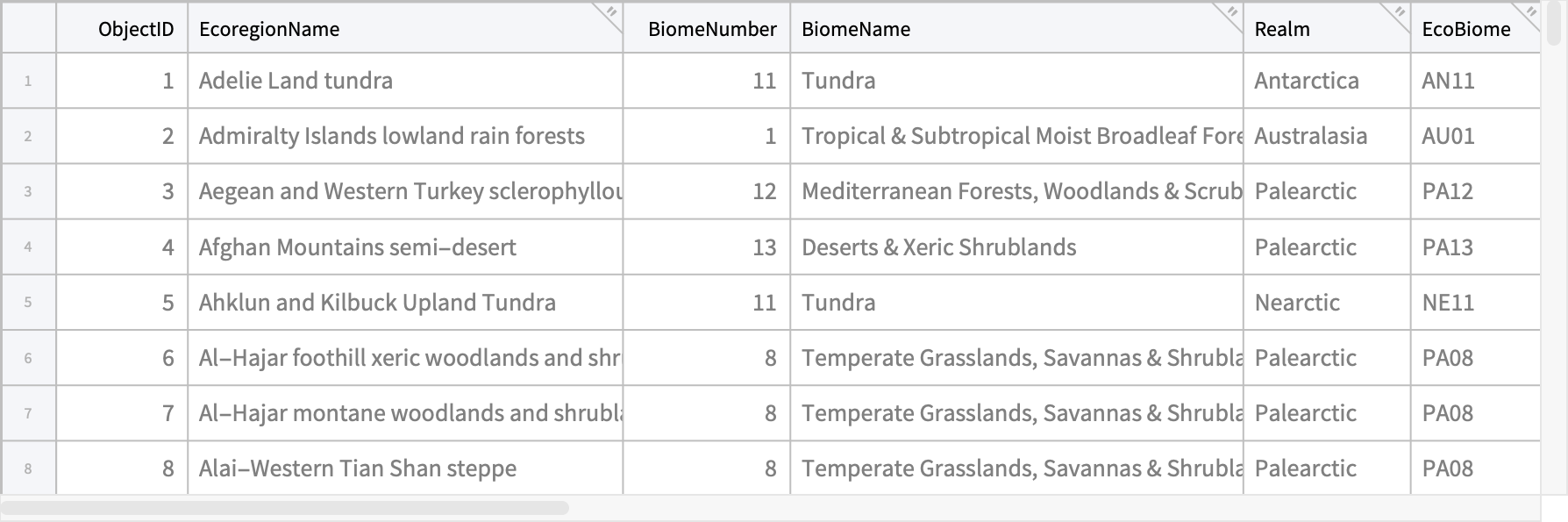Click the top-left select-all corner cell
Screen dimensions: 1568x522
coord(29,28)
